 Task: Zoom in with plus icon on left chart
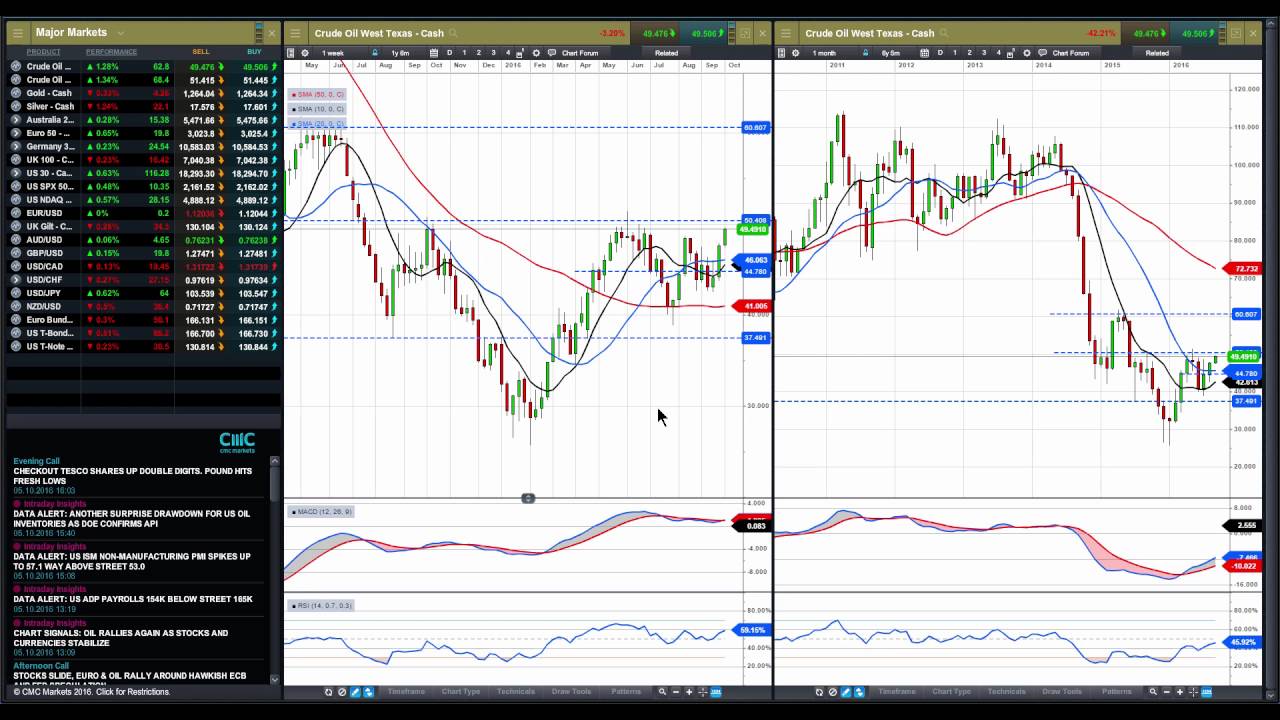click(x=689, y=691)
